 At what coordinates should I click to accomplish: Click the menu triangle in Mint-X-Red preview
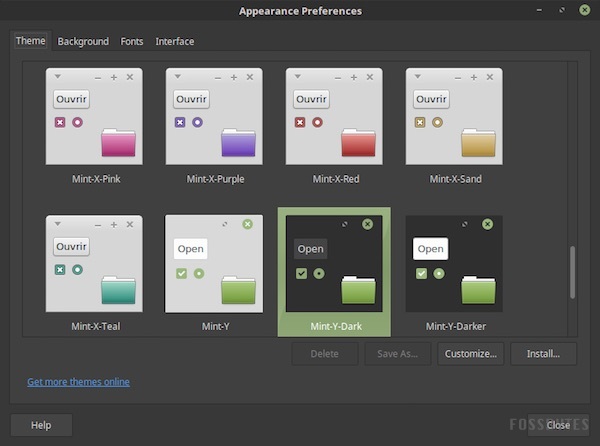tap(297, 77)
